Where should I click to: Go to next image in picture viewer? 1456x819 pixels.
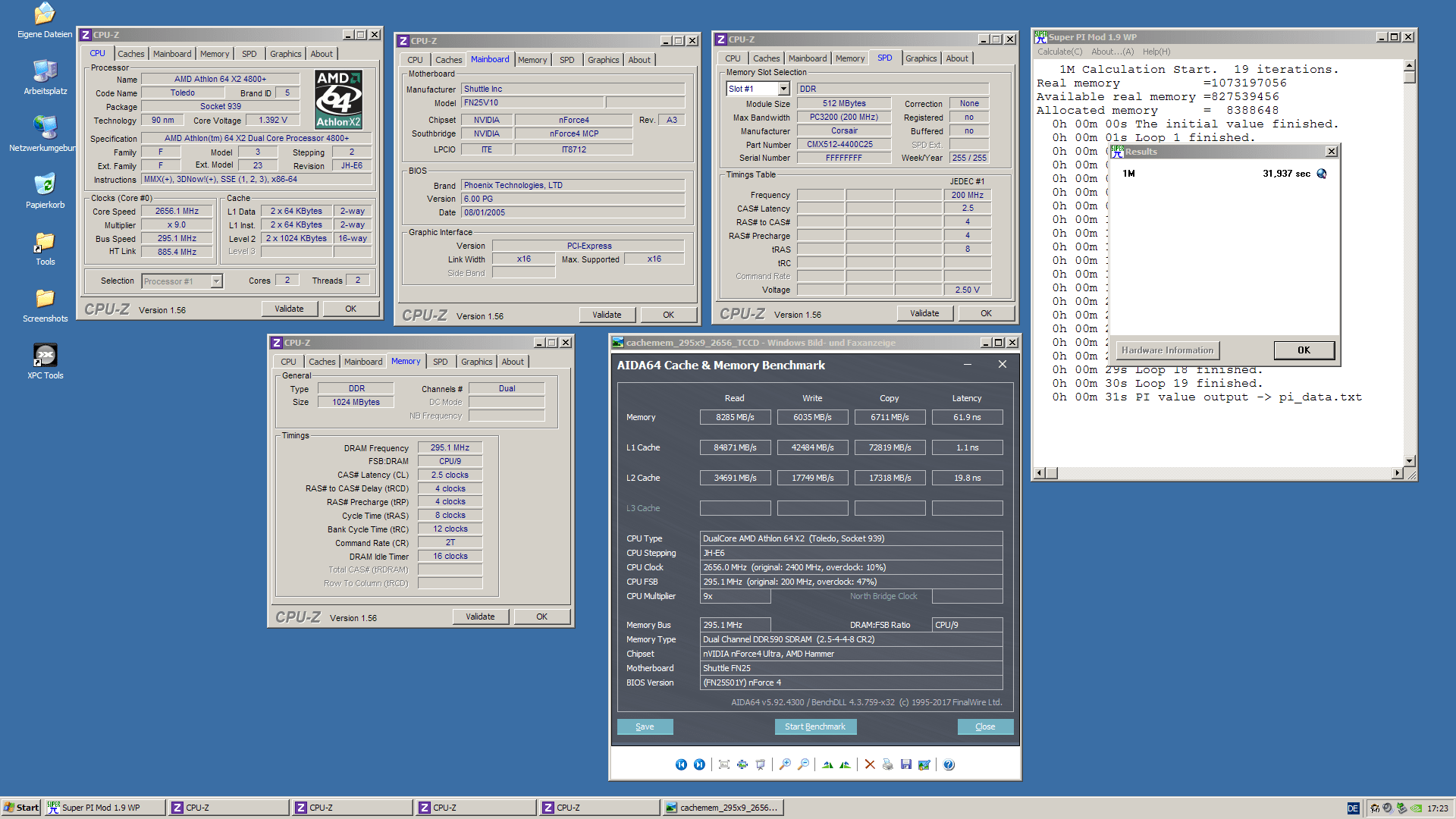[699, 764]
